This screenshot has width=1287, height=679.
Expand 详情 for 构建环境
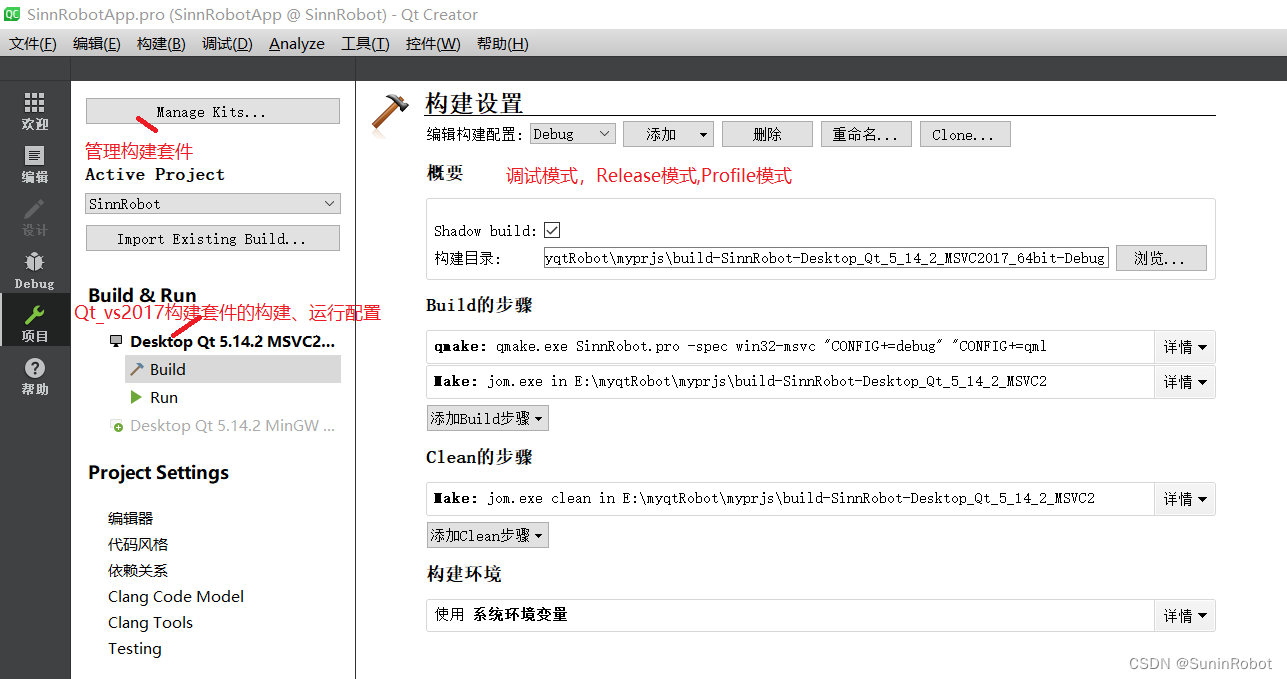1185,615
